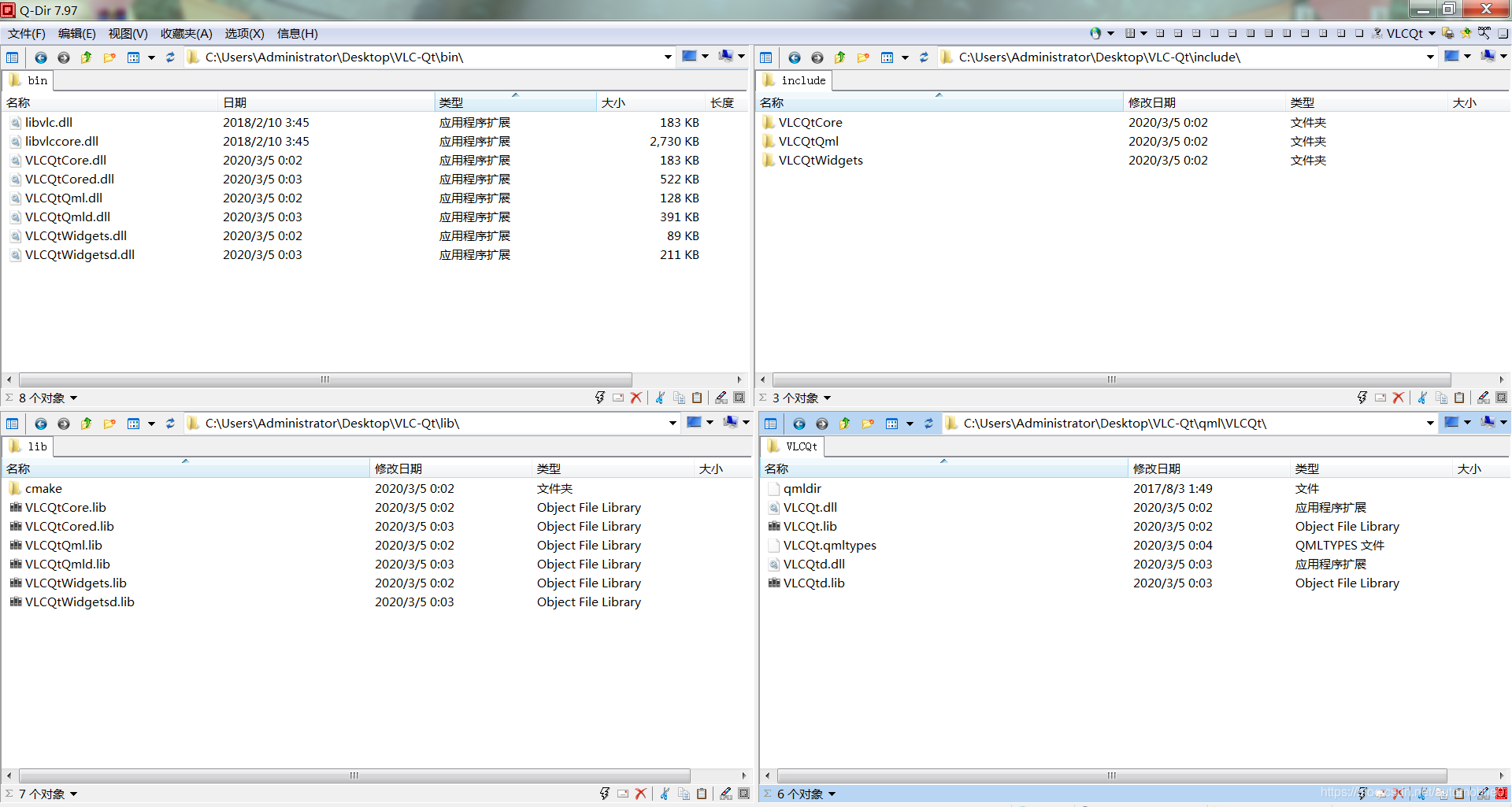Select VLCQtCored.lib file
Image resolution: width=1512 pixels, height=807 pixels.
pyautogui.click(x=69, y=527)
